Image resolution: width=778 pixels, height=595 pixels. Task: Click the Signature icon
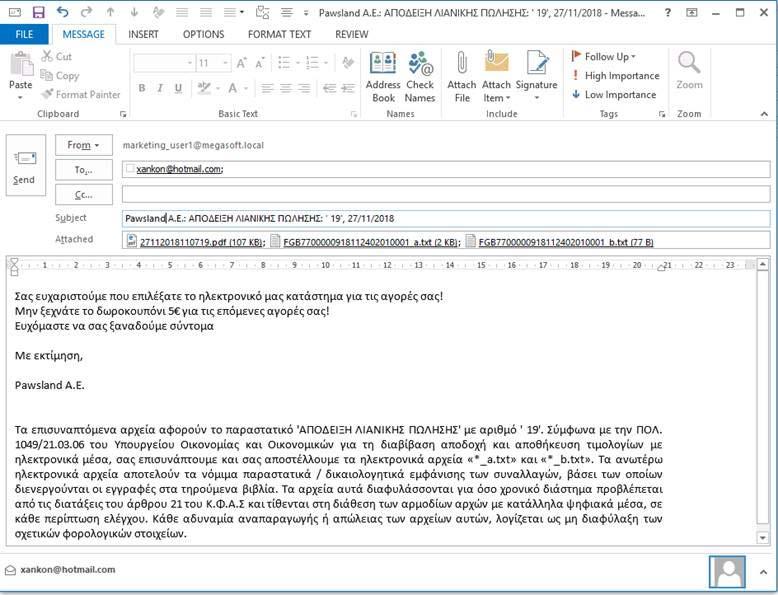[537, 64]
